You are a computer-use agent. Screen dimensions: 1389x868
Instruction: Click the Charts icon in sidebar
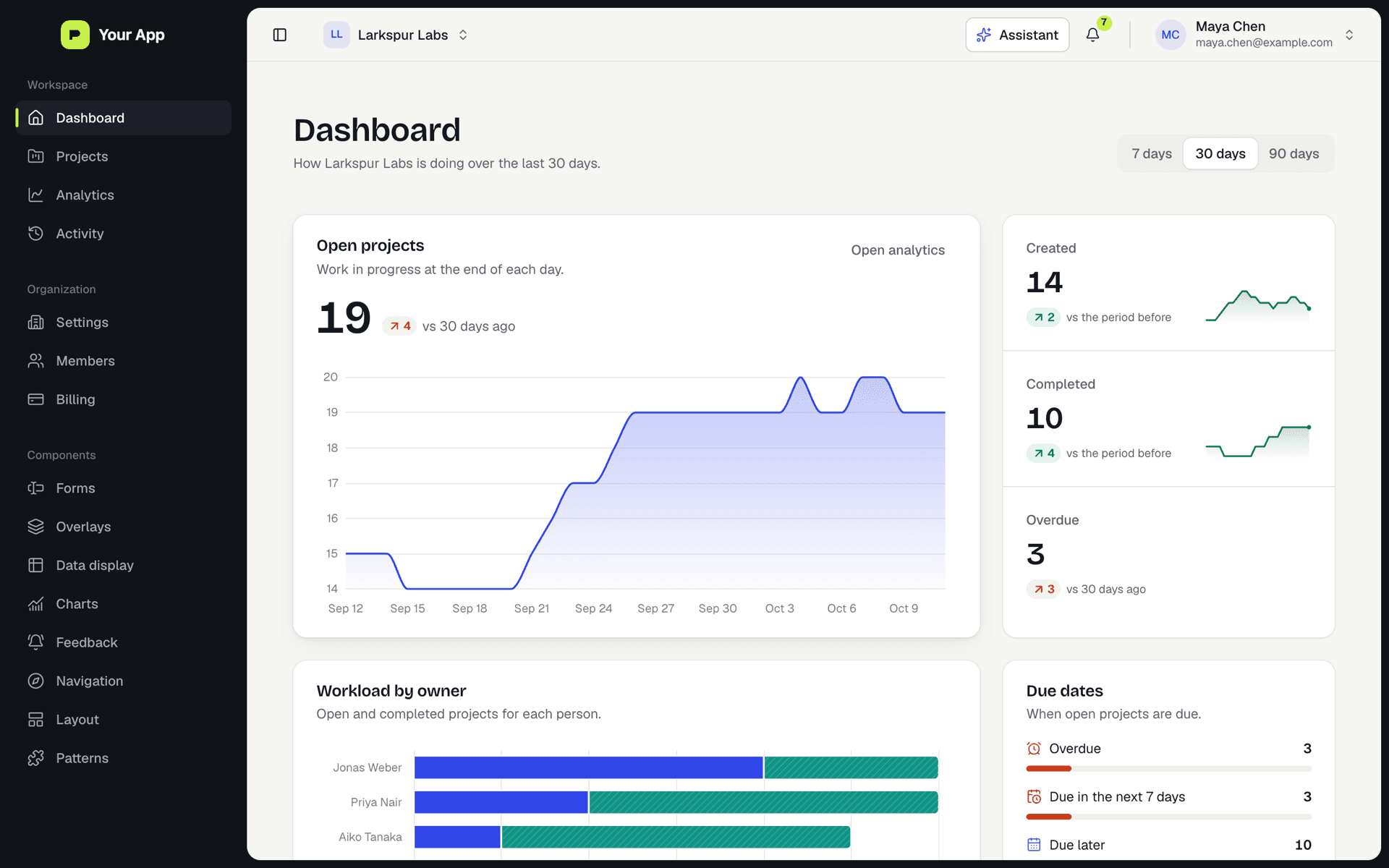click(x=36, y=603)
